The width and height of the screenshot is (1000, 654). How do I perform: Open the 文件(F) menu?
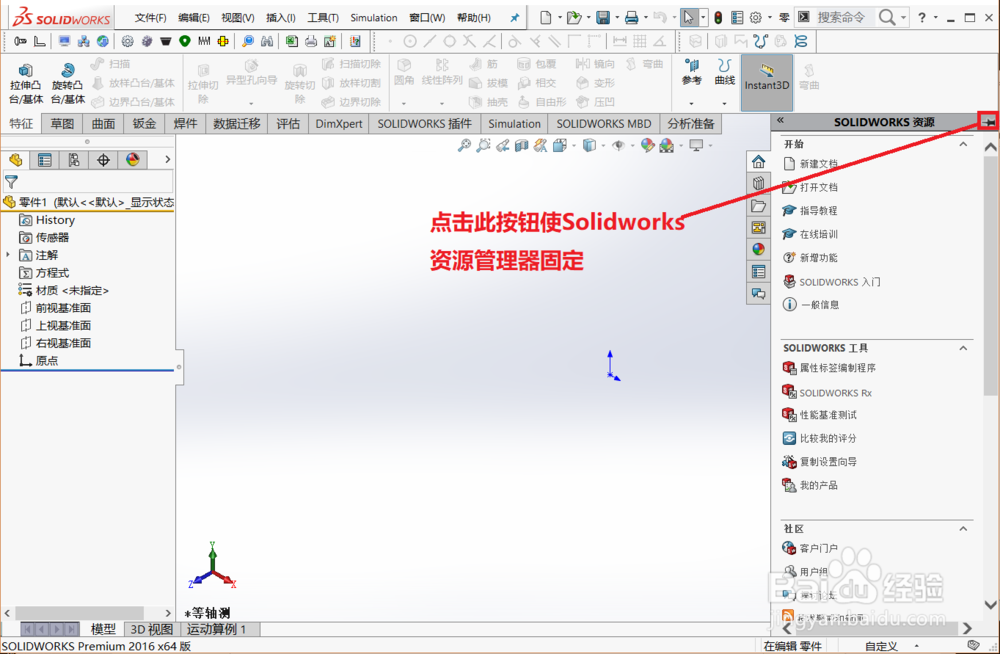151,18
